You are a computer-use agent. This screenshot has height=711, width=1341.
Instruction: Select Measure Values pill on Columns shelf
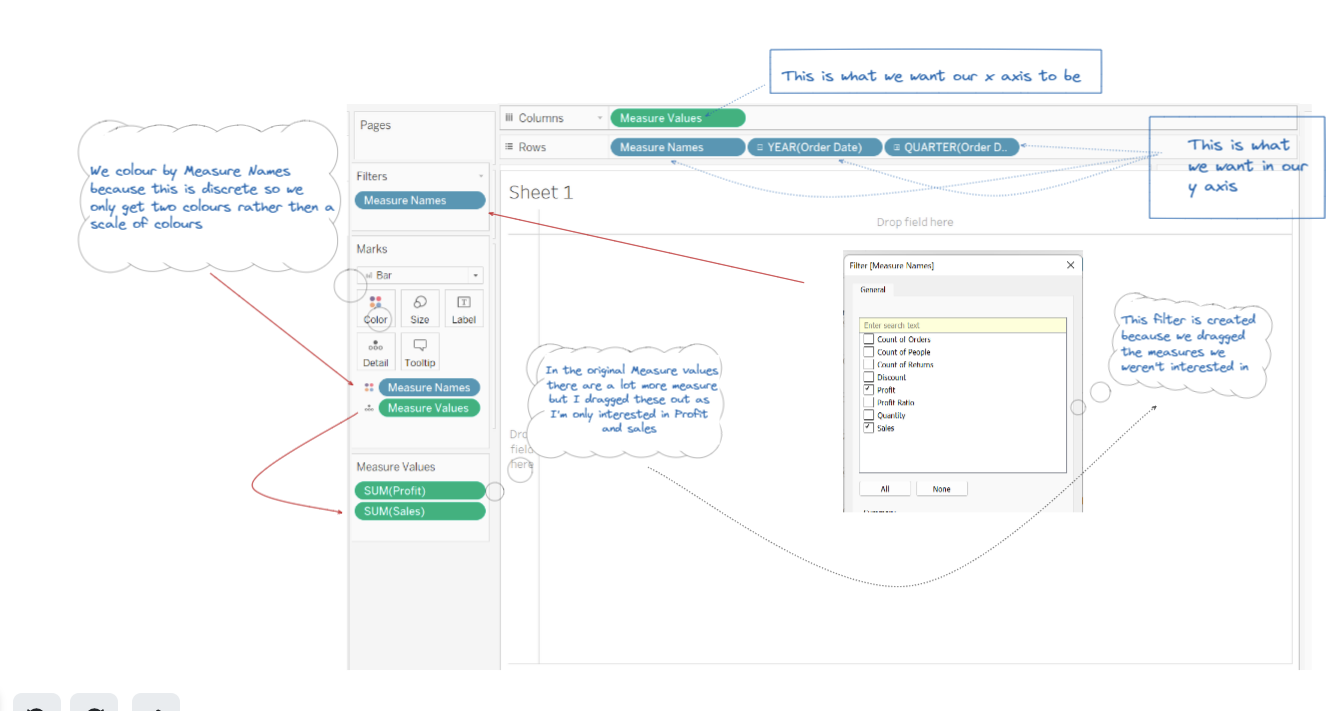[x=678, y=118]
